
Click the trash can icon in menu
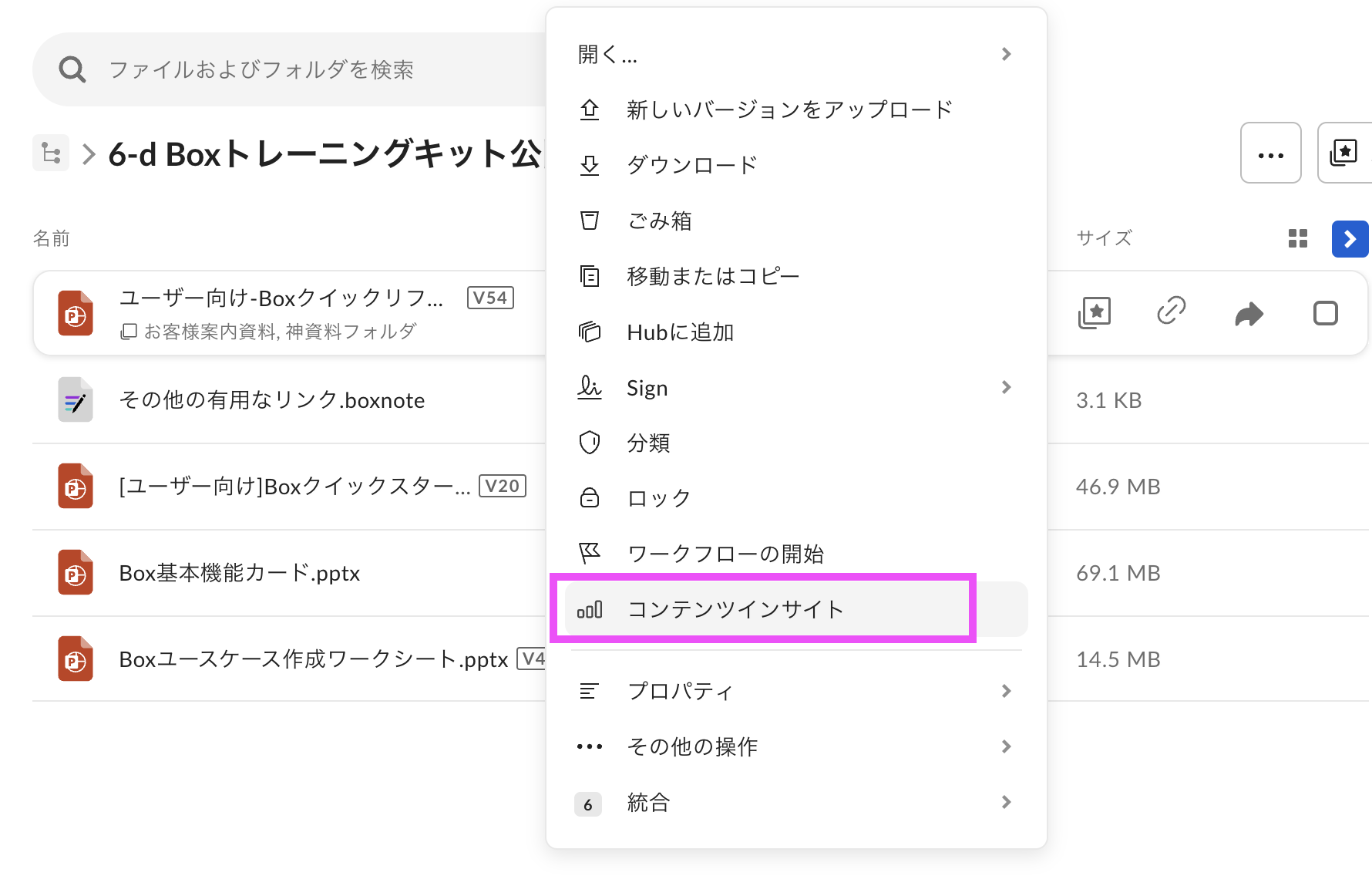click(x=590, y=221)
